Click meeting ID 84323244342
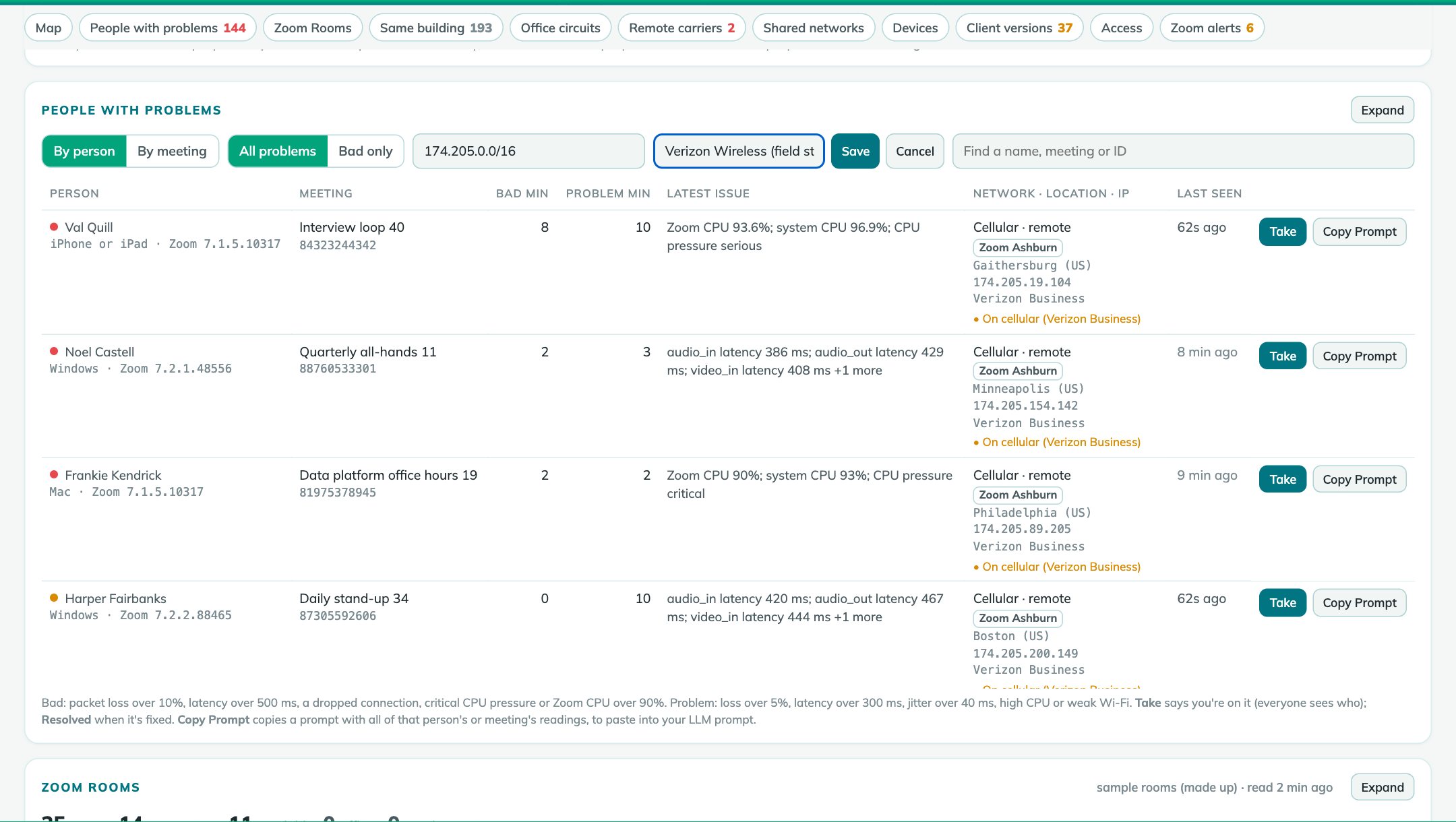This screenshot has width=1456, height=822. [338, 245]
